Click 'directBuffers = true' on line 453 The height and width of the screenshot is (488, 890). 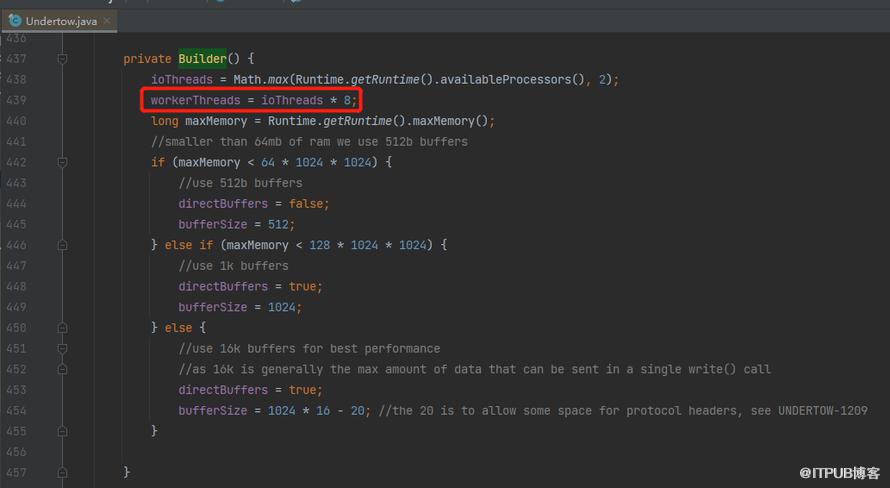click(250, 390)
